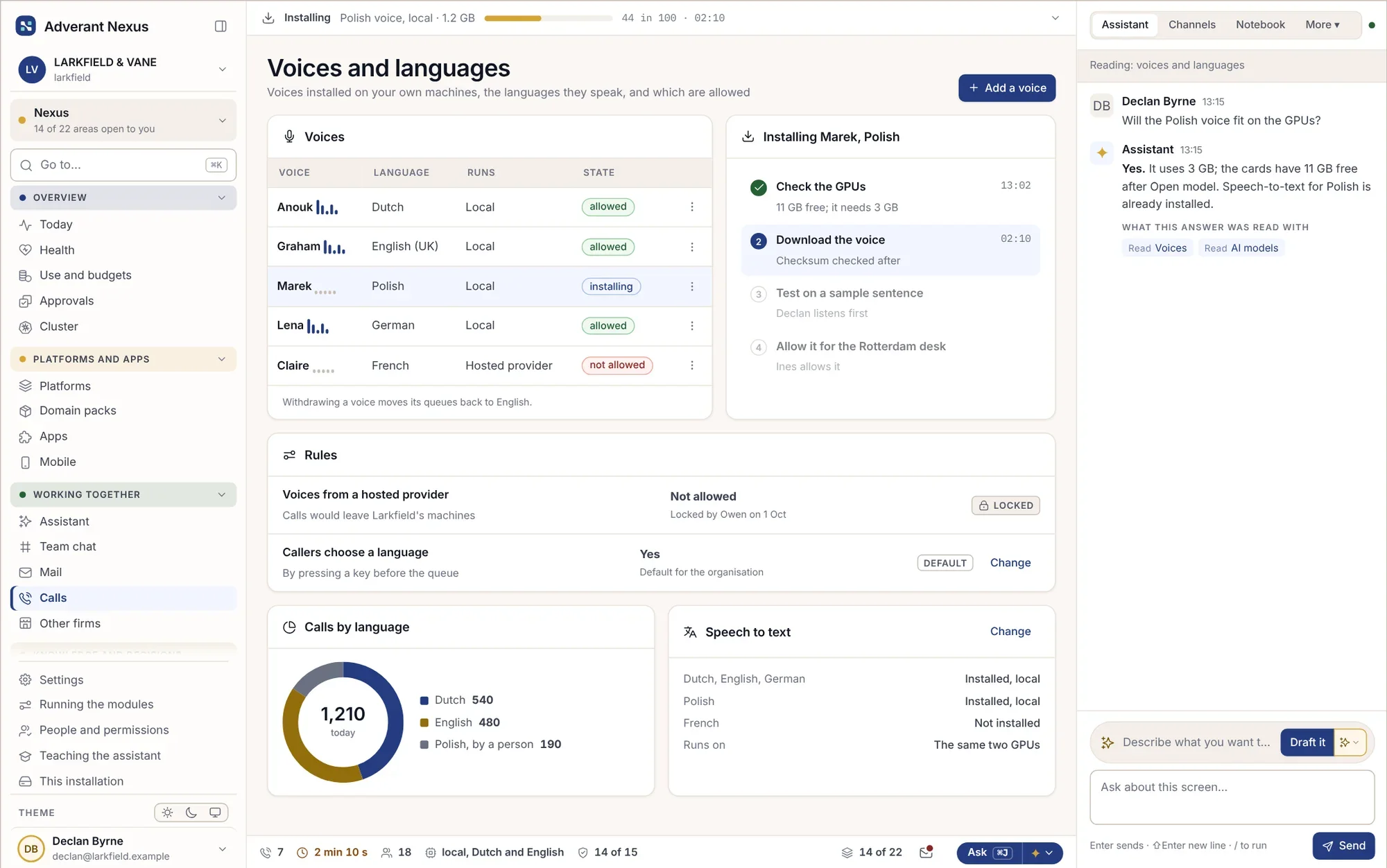This screenshot has width=1387, height=868.
Task: Click the Draft it button
Action: [x=1307, y=743]
